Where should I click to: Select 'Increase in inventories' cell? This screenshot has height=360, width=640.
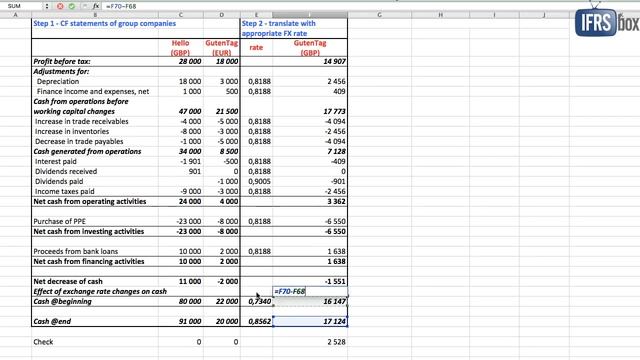[95, 131]
